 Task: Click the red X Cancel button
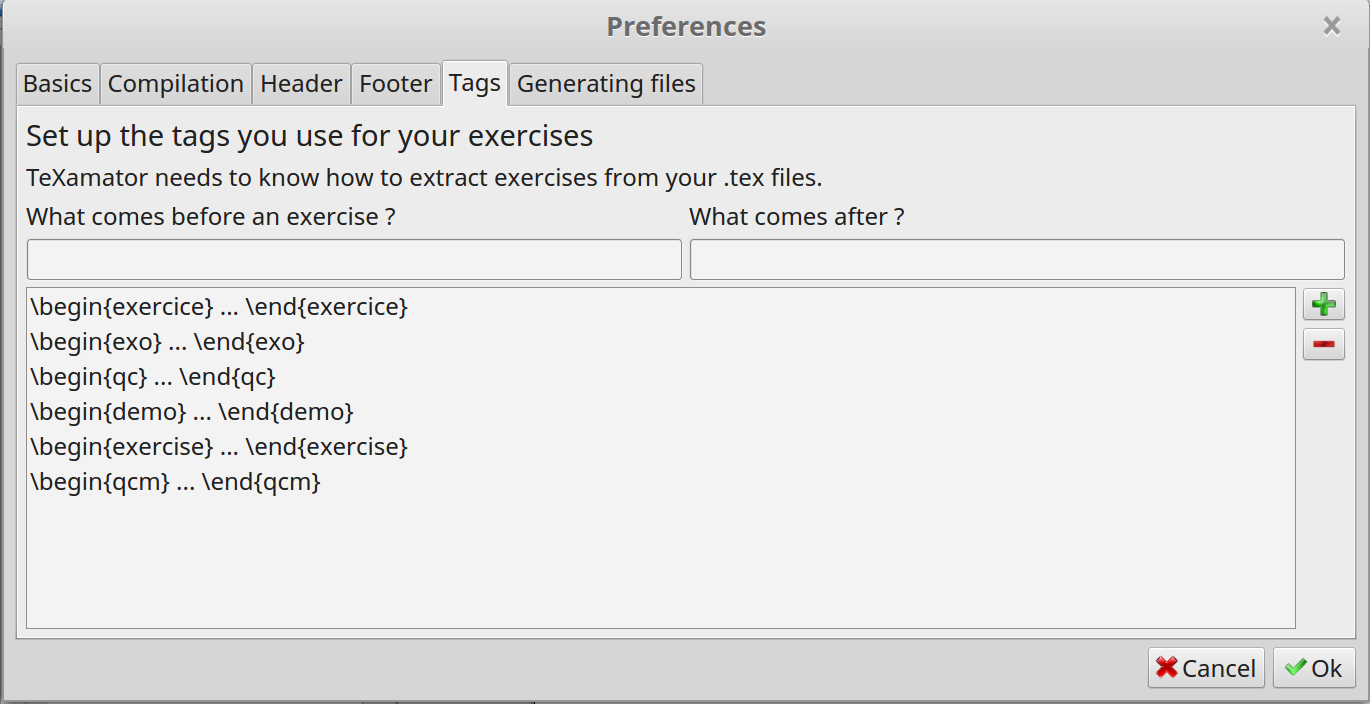pyautogui.click(x=1206, y=668)
